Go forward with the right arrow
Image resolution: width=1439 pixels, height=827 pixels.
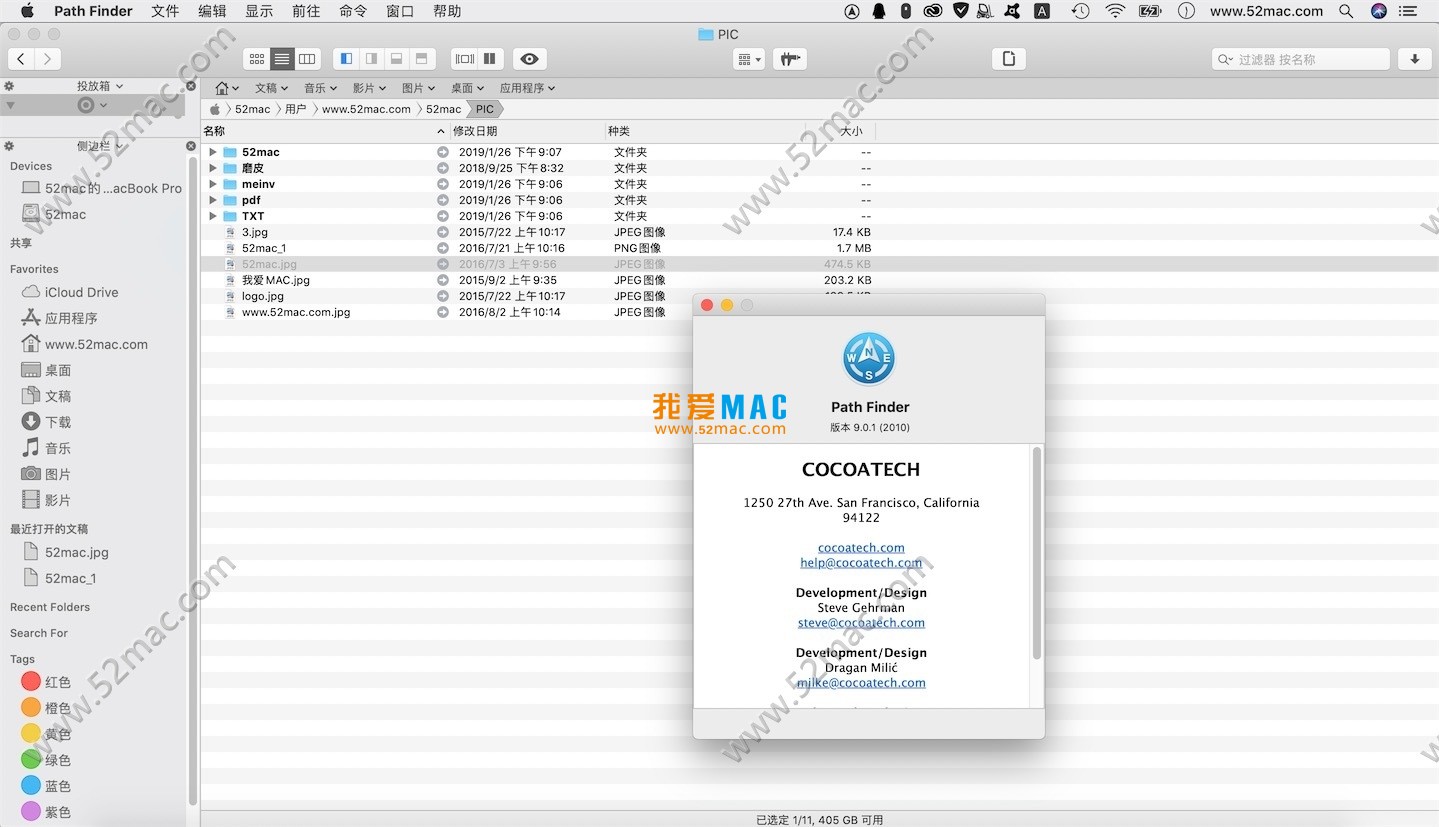click(x=47, y=59)
